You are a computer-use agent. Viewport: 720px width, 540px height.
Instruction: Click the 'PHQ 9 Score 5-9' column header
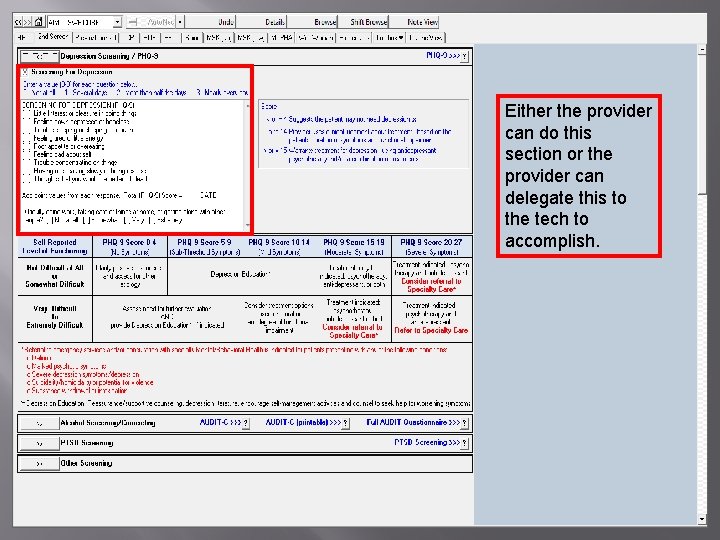pyautogui.click(x=204, y=247)
